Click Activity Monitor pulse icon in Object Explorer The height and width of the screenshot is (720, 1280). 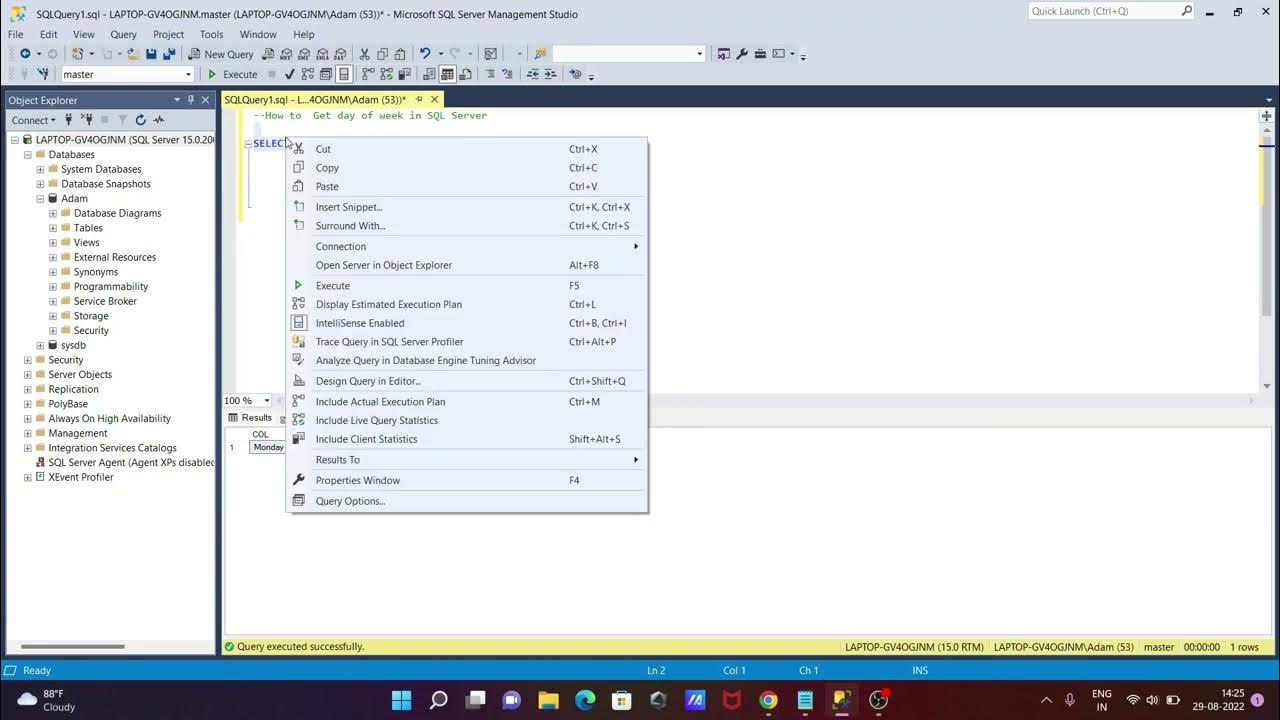click(x=158, y=120)
